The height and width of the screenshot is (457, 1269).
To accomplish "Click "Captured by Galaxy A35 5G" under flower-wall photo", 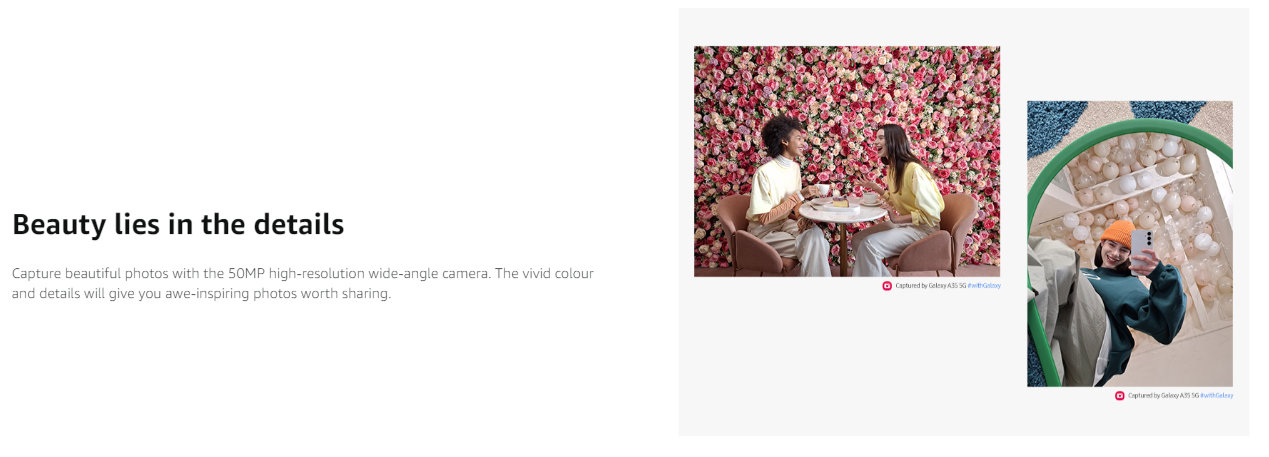I will click(x=930, y=286).
